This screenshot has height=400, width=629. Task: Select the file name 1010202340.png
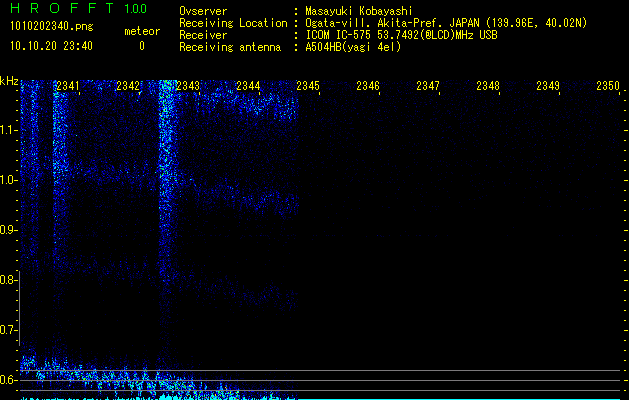[52, 26]
